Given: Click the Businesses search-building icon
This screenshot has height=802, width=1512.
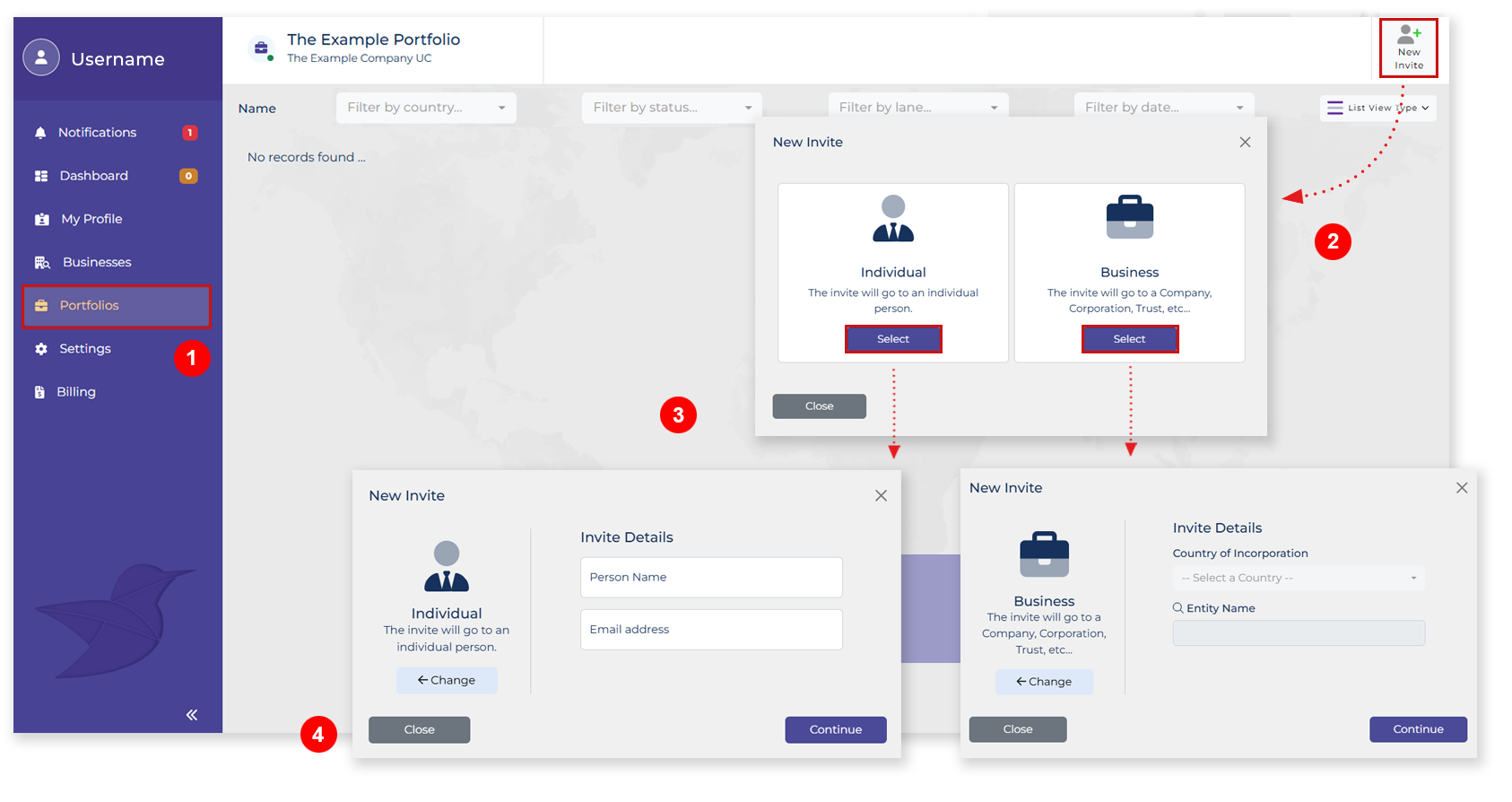Looking at the screenshot, I should (x=42, y=262).
